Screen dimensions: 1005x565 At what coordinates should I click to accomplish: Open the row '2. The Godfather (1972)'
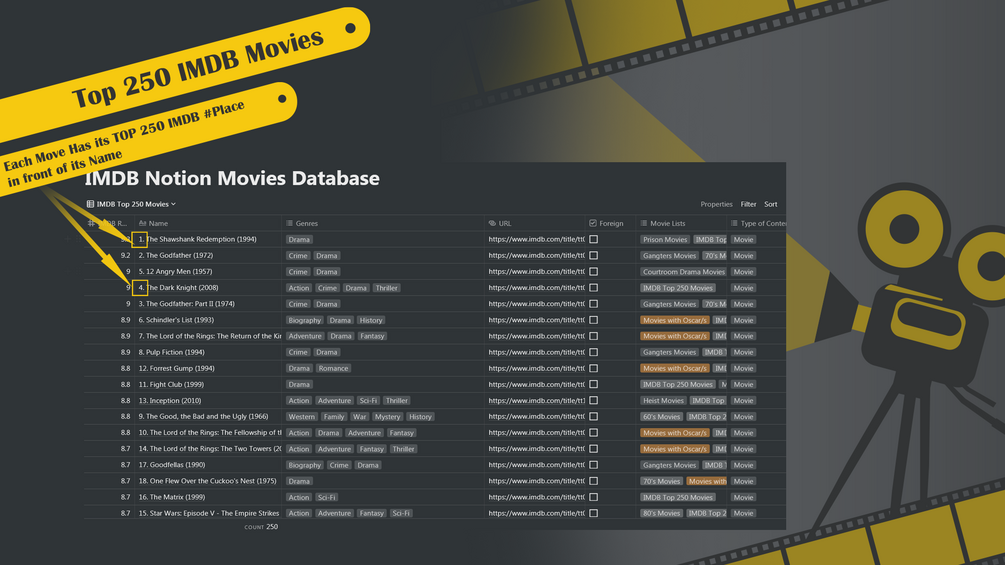pyautogui.click(x=176, y=256)
